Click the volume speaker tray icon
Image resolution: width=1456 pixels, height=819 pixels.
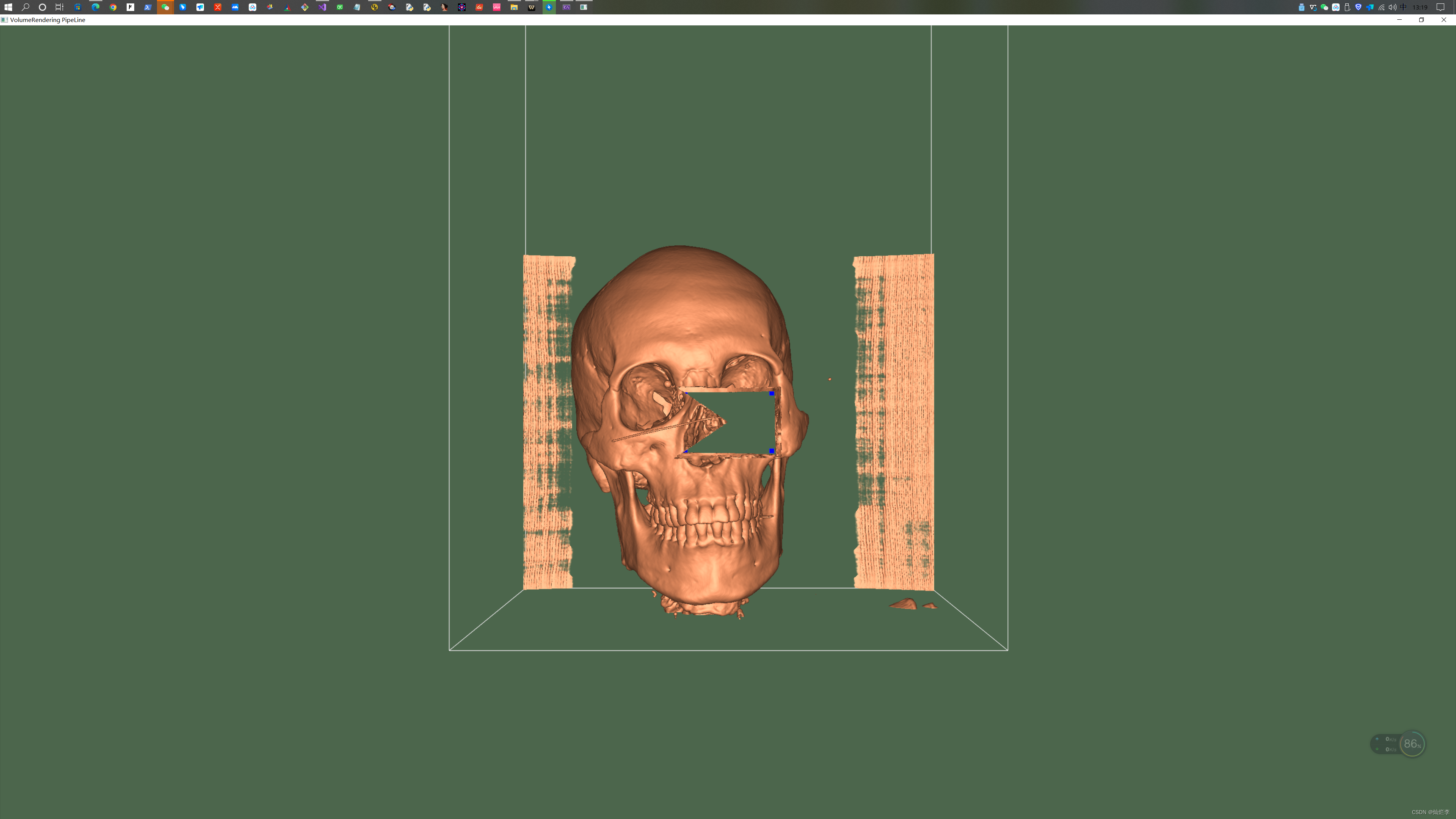[1392, 7]
